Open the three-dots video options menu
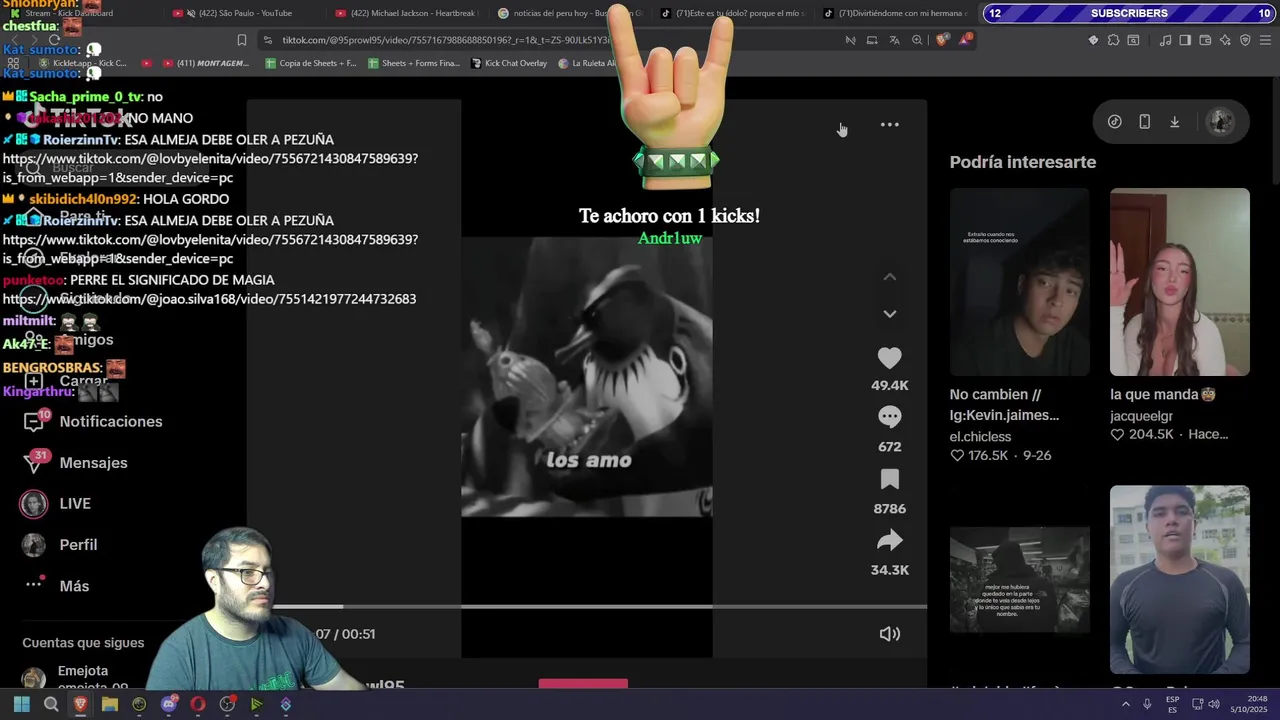Viewport: 1280px width, 720px height. [889, 125]
